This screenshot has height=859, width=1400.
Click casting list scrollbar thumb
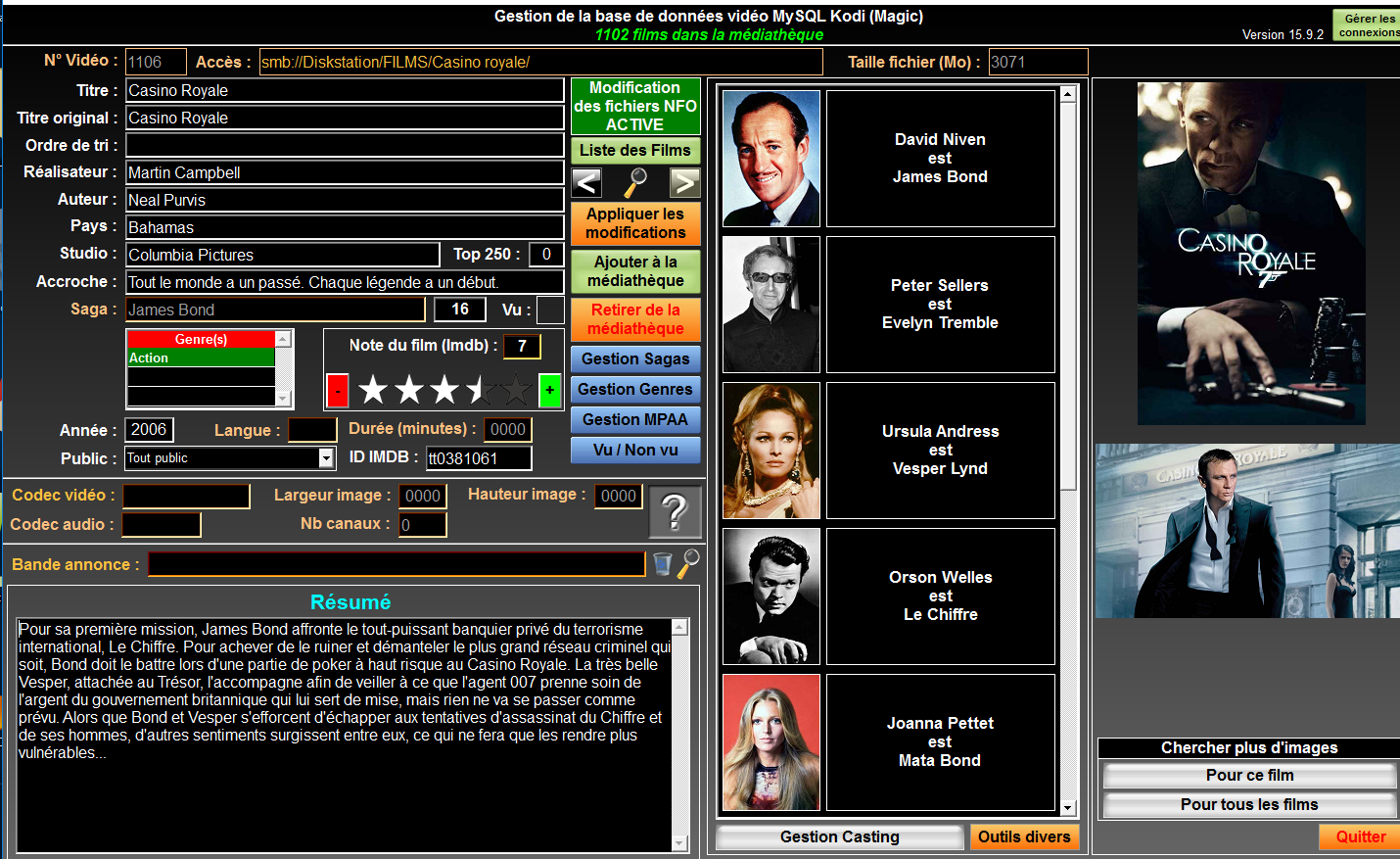pos(1068,294)
